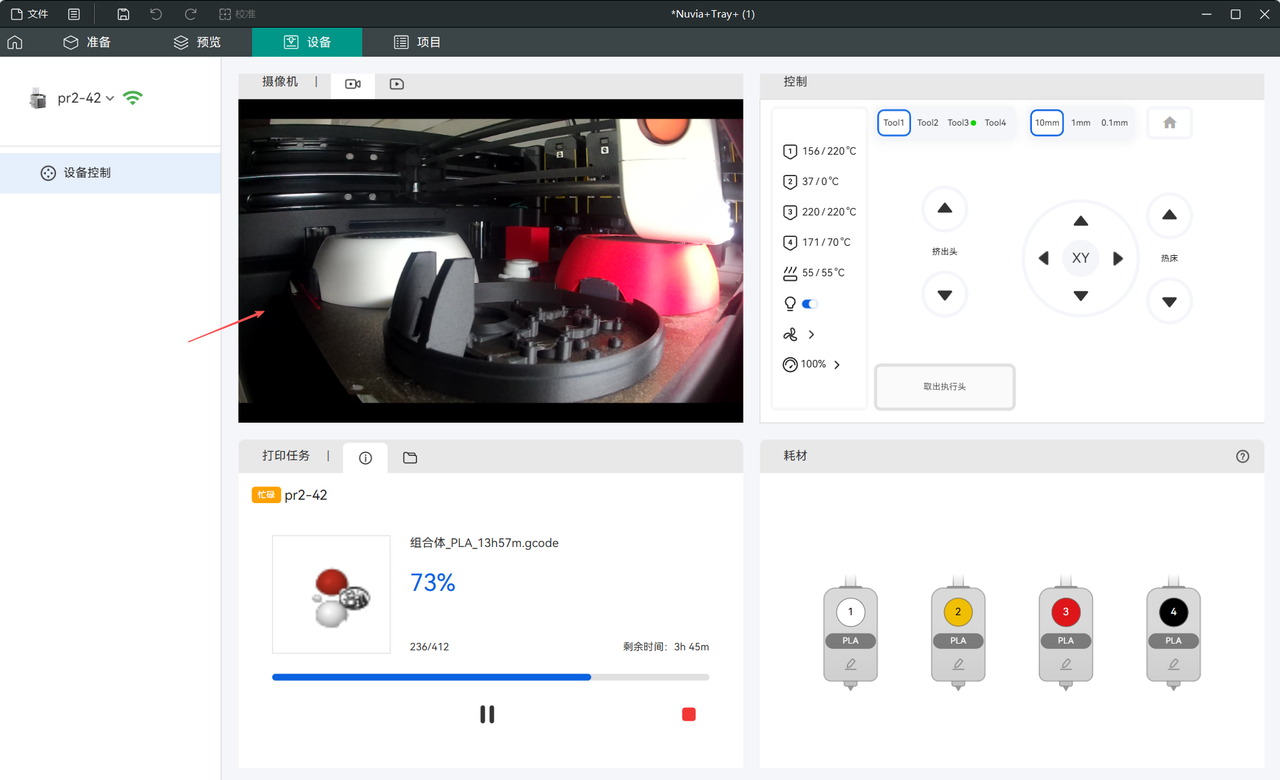Click the filament help question mark icon

pos(1242,456)
